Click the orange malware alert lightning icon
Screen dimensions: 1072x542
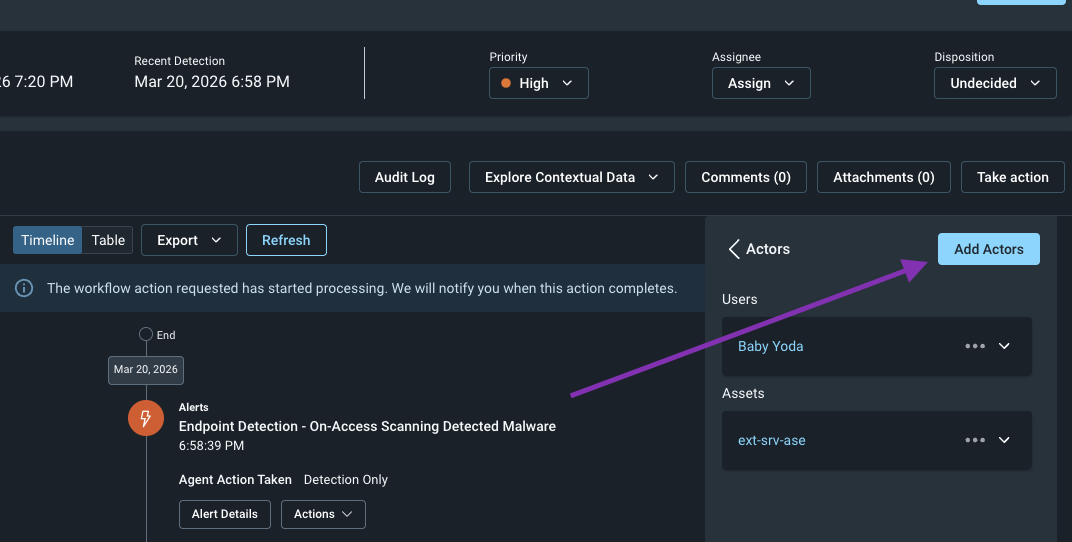[146, 418]
